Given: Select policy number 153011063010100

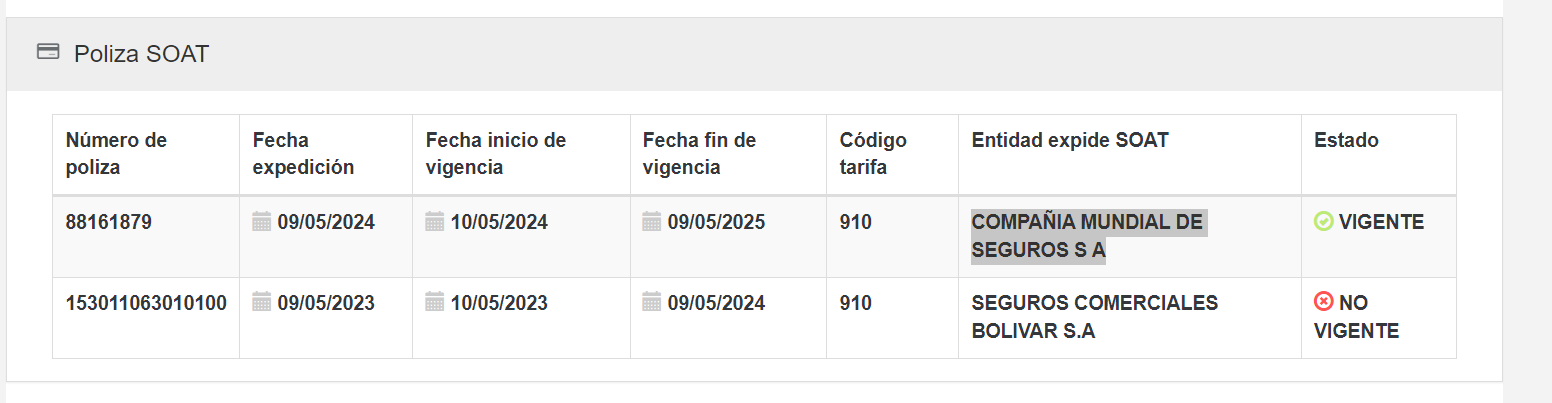Looking at the screenshot, I should (x=146, y=303).
